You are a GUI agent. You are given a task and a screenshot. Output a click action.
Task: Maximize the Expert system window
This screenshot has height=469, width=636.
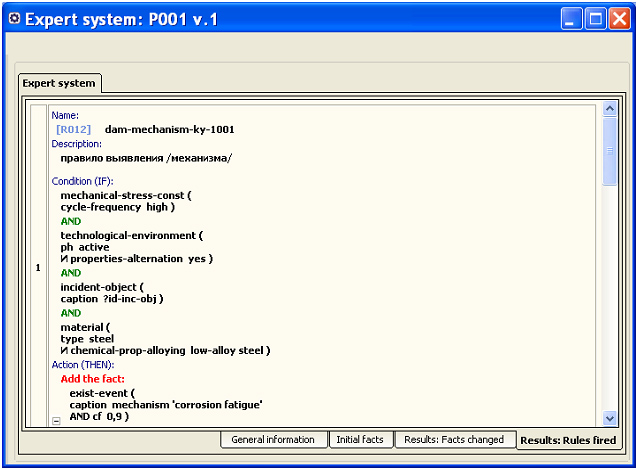[595, 19]
